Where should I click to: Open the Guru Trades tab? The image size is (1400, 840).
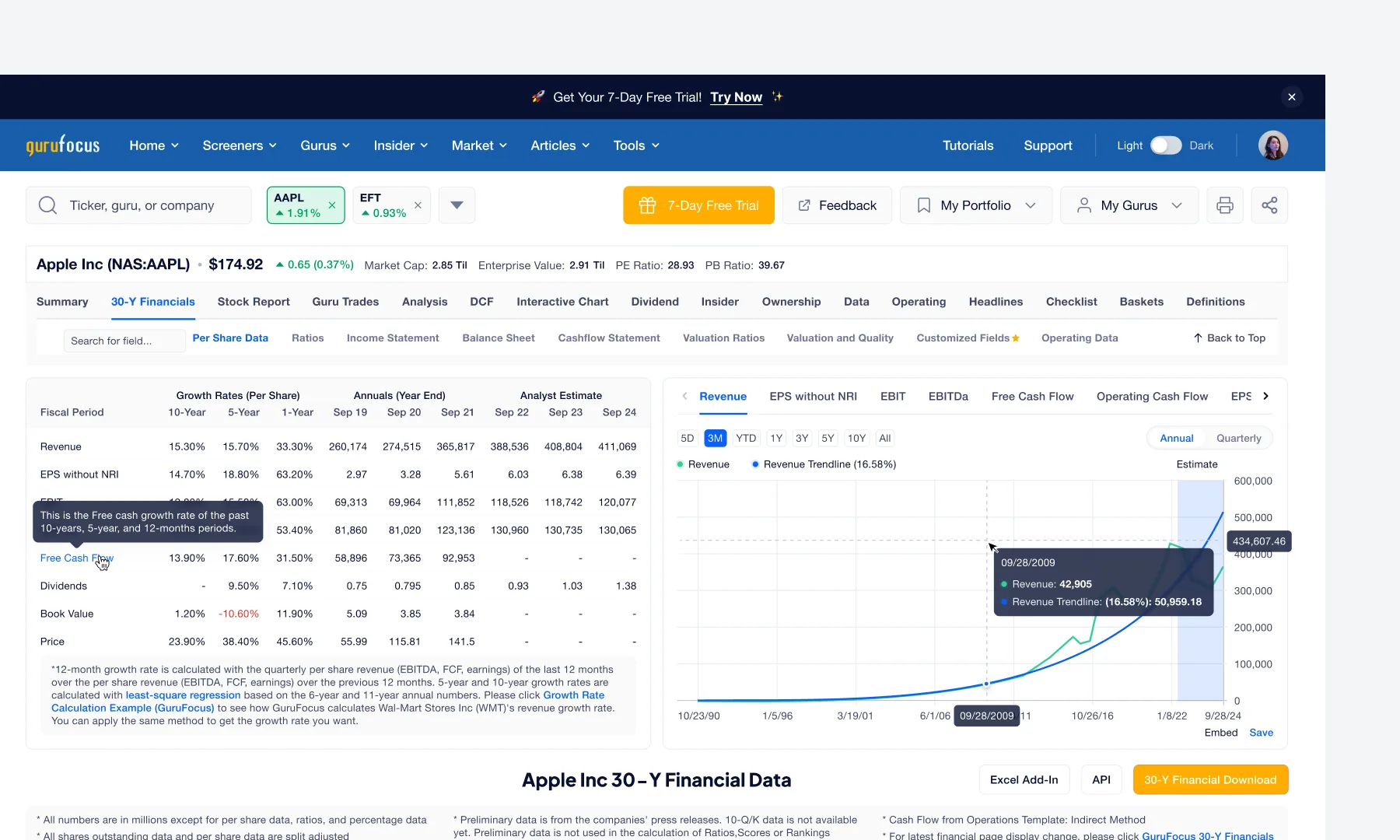tap(345, 302)
